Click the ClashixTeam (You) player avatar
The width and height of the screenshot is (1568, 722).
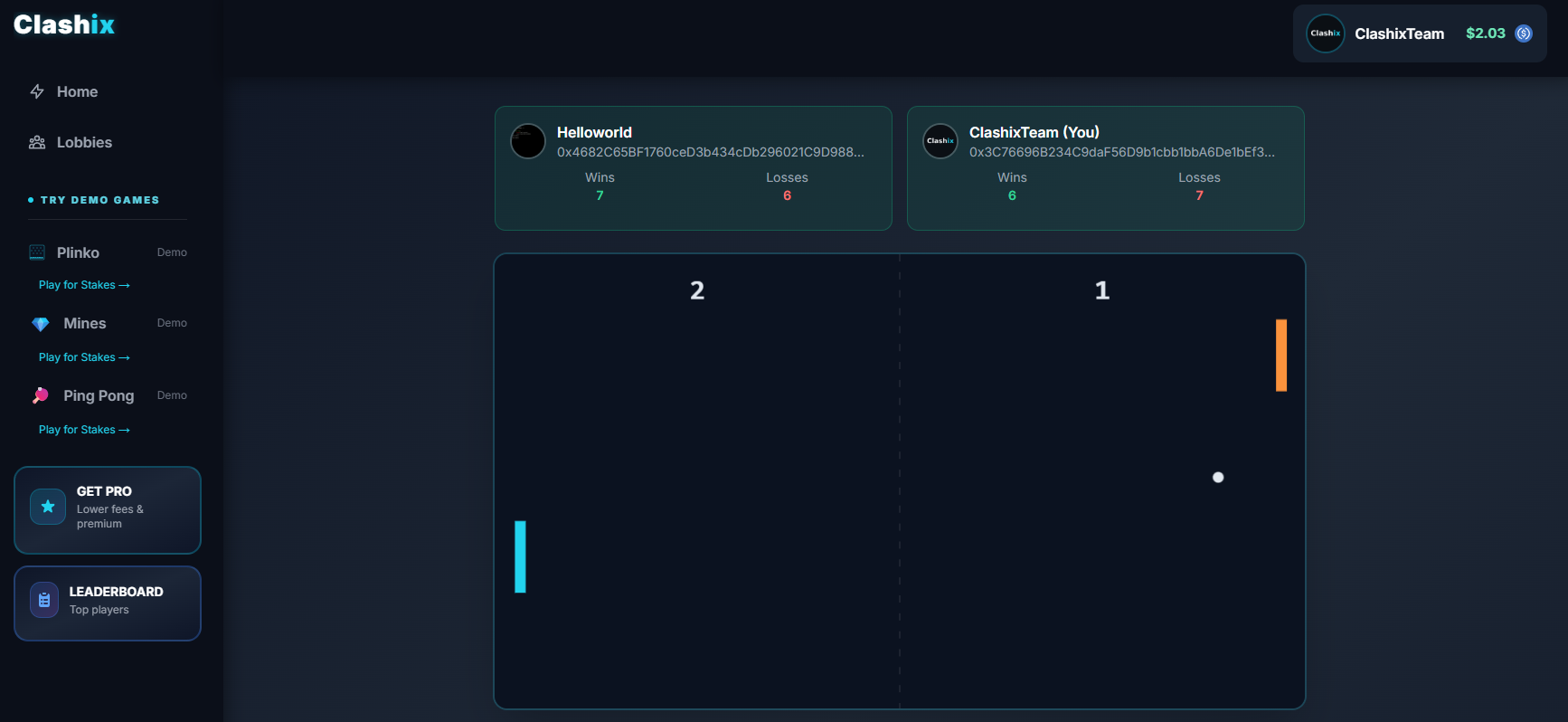click(x=940, y=141)
